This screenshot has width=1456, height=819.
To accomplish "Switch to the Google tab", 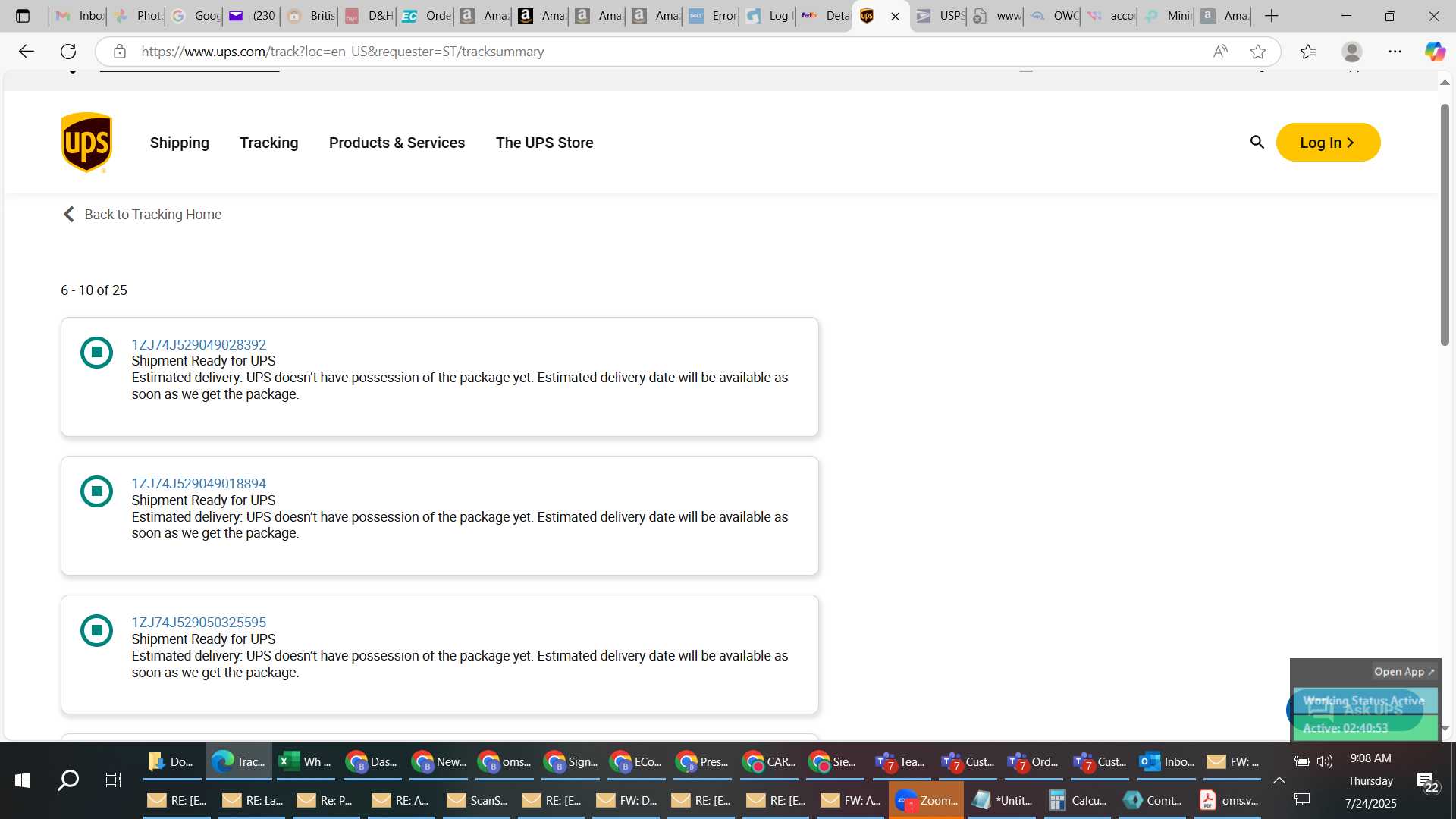I will (195, 16).
